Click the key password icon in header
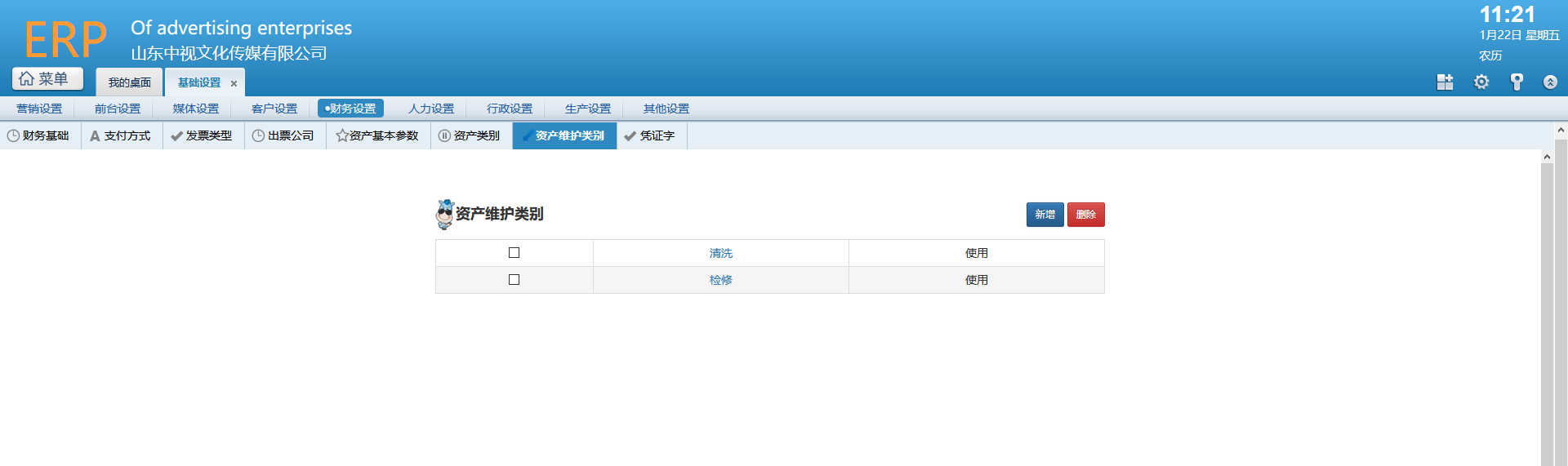 click(x=1517, y=82)
